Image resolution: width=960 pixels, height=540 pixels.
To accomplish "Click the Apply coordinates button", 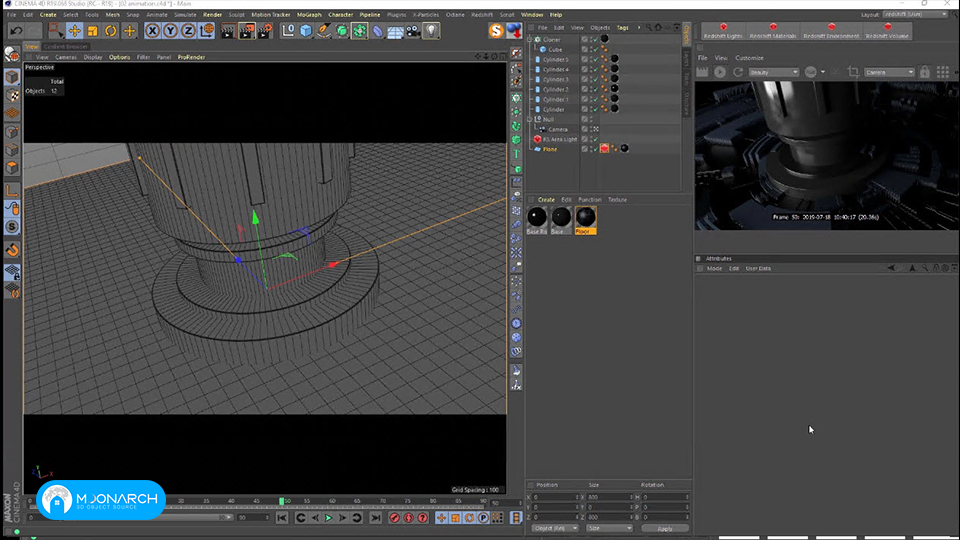I will pyautogui.click(x=665, y=528).
